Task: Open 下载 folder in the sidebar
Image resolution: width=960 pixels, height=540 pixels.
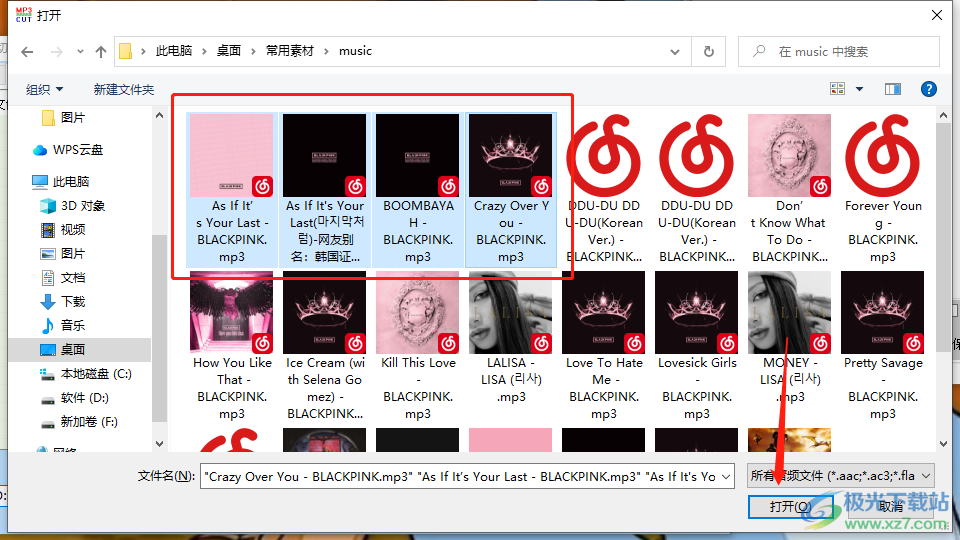Action: (x=63, y=301)
